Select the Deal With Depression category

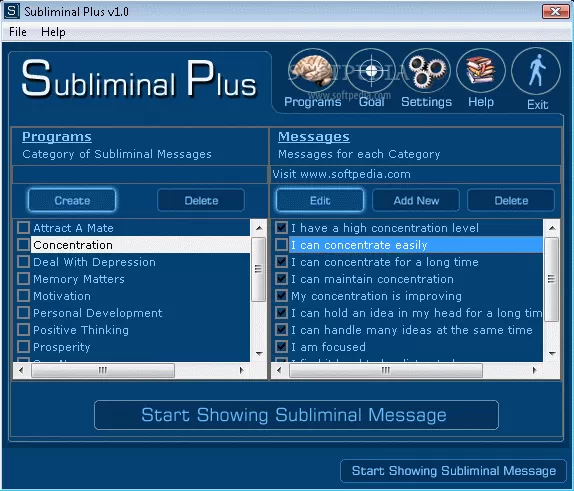tap(94, 262)
